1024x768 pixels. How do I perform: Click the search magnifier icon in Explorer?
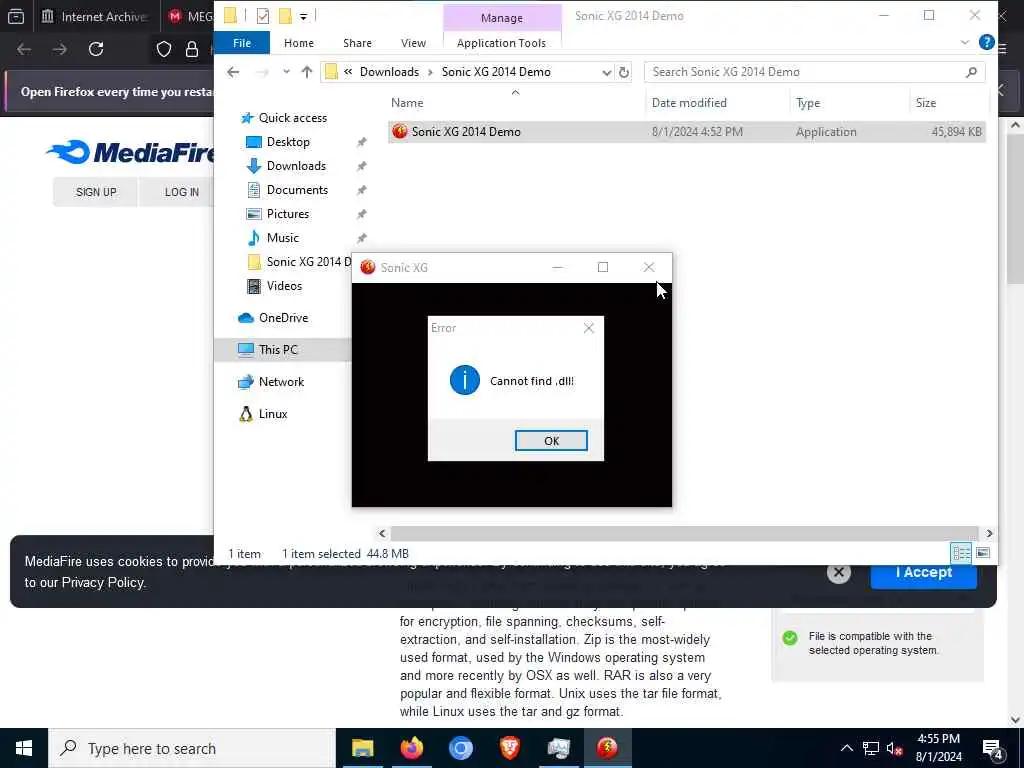[972, 72]
